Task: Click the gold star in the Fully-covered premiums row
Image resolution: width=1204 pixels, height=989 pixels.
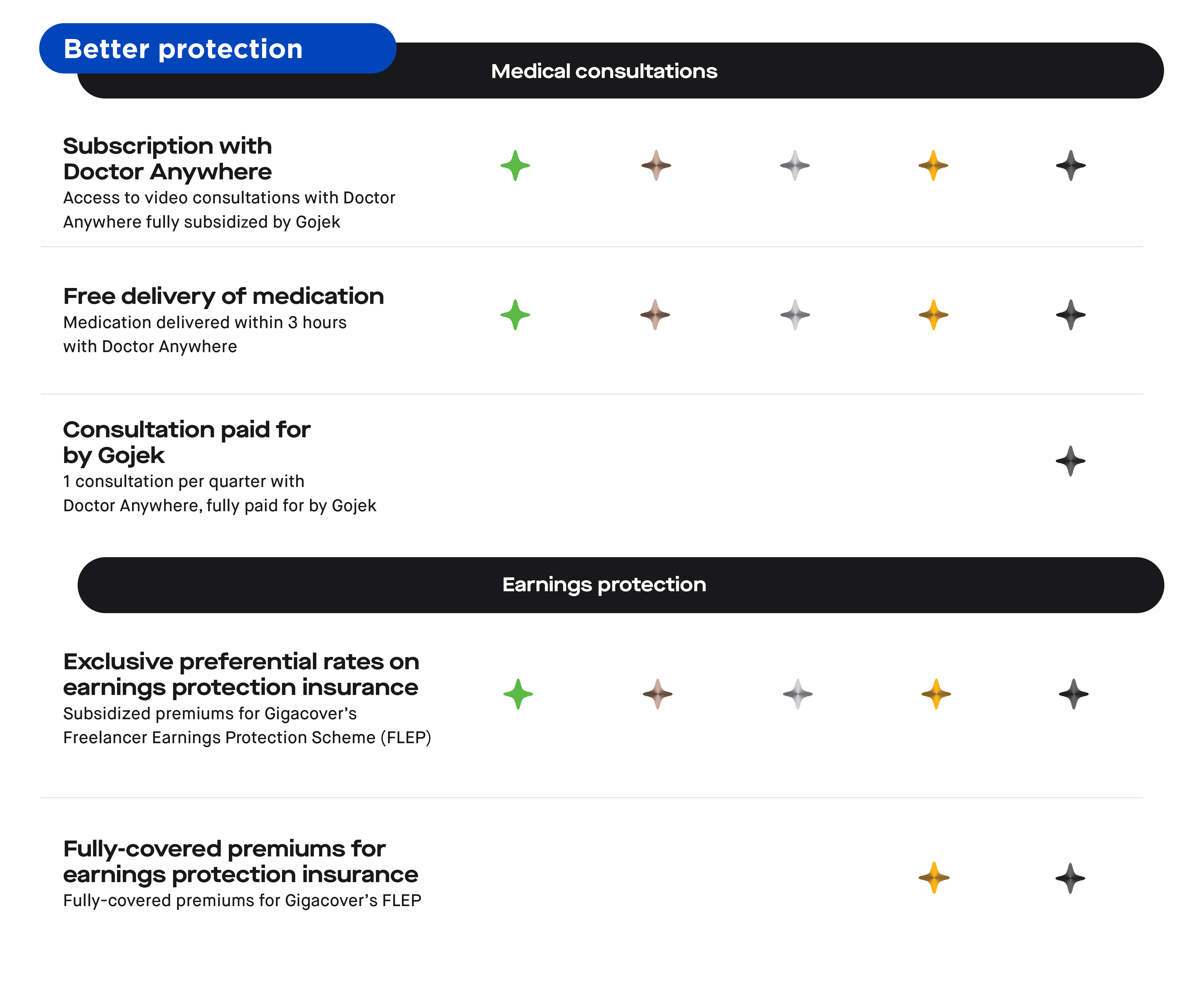Action: click(x=934, y=877)
